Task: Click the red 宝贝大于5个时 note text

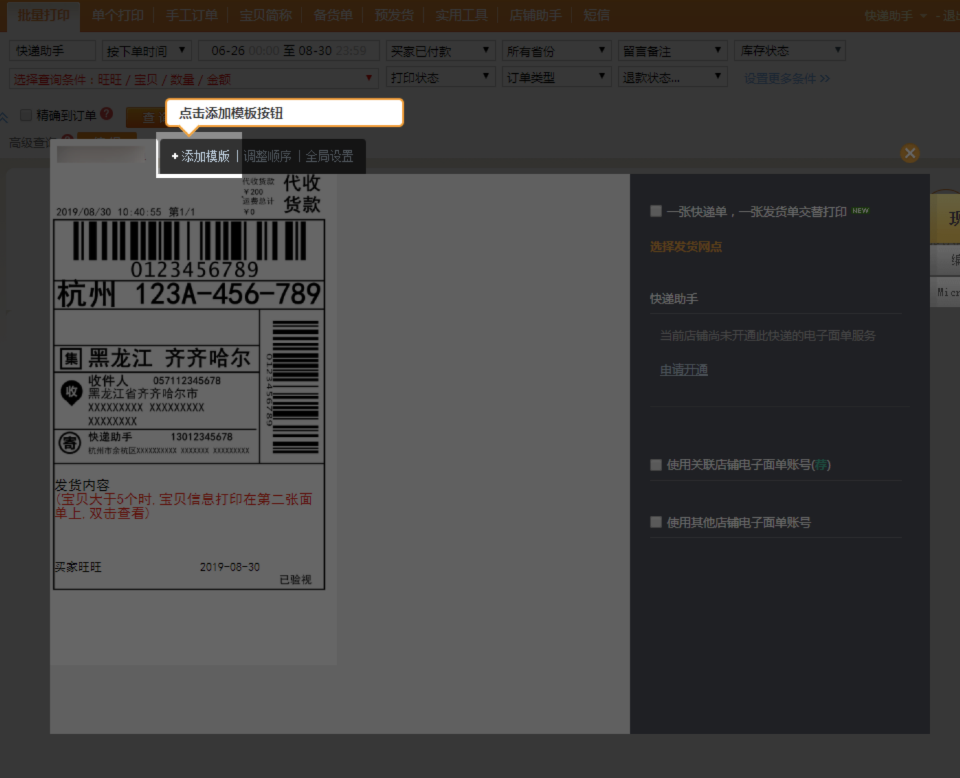Action: tap(184, 506)
